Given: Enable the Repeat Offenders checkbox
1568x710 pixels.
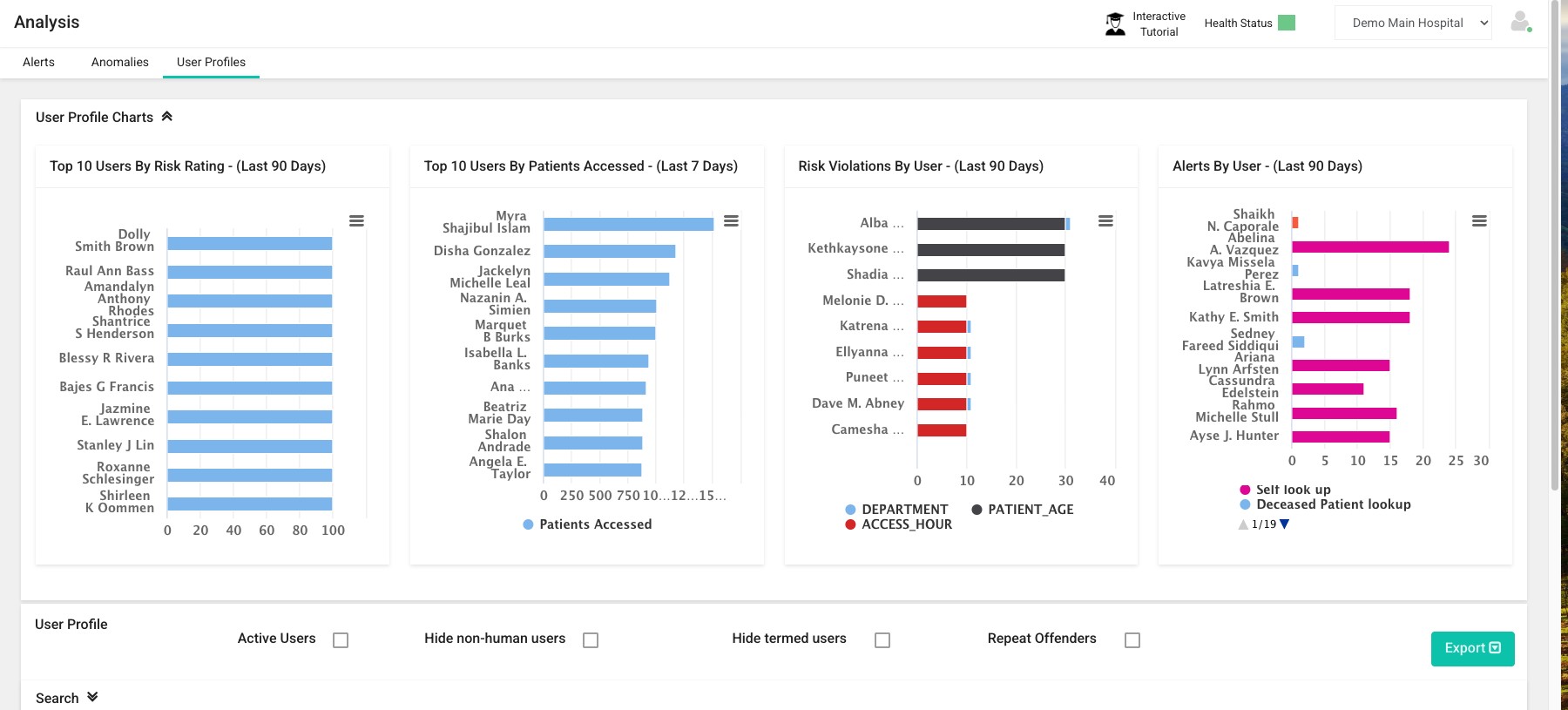Looking at the screenshot, I should 1132,640.
